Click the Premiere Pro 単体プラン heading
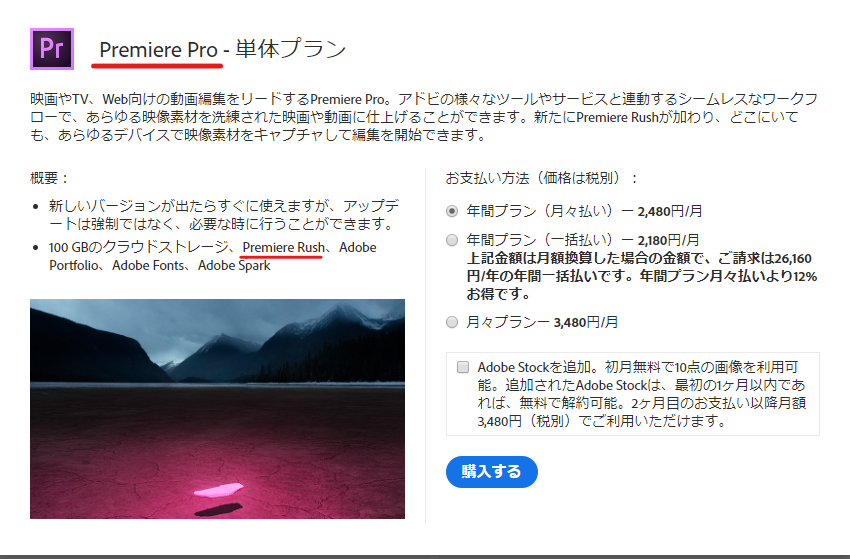 pyautogui.click(x=223, y=49)
